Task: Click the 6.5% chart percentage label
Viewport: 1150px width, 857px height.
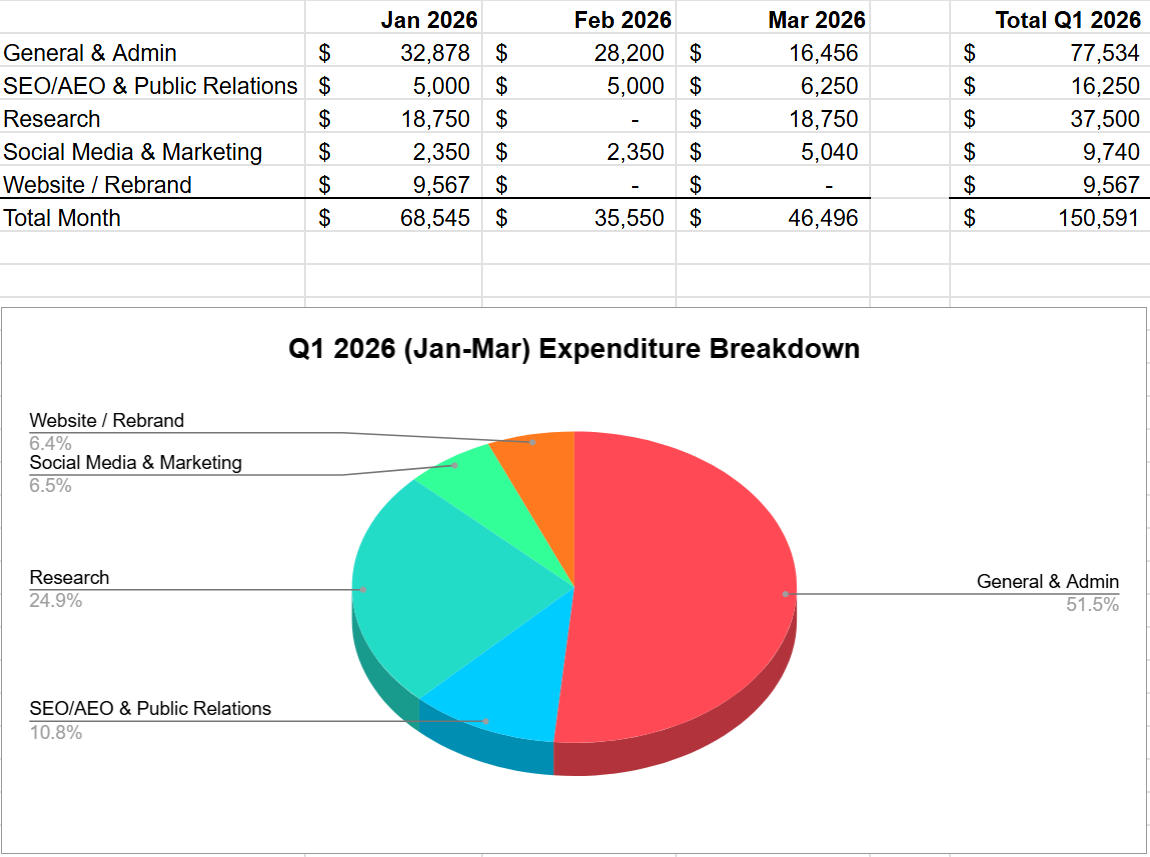Action: pos(51,485)
